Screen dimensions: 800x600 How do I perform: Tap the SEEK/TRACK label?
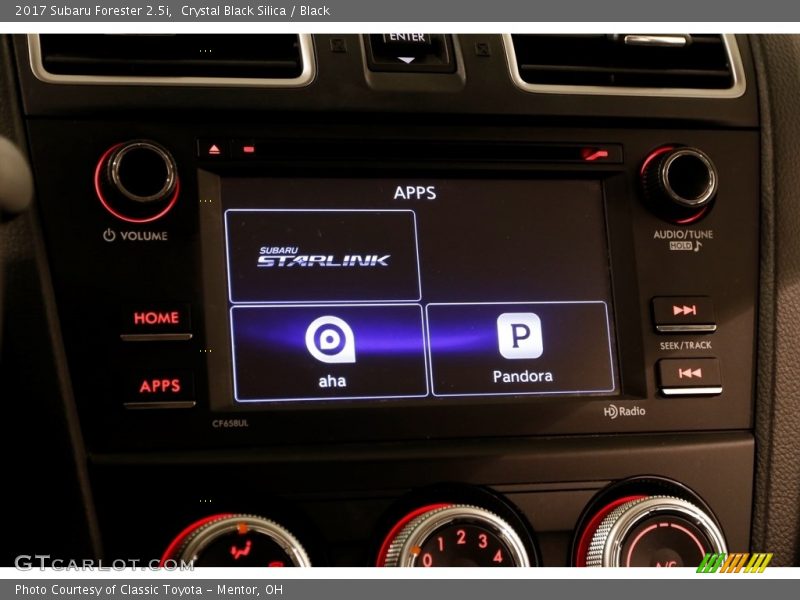[685, 345]
